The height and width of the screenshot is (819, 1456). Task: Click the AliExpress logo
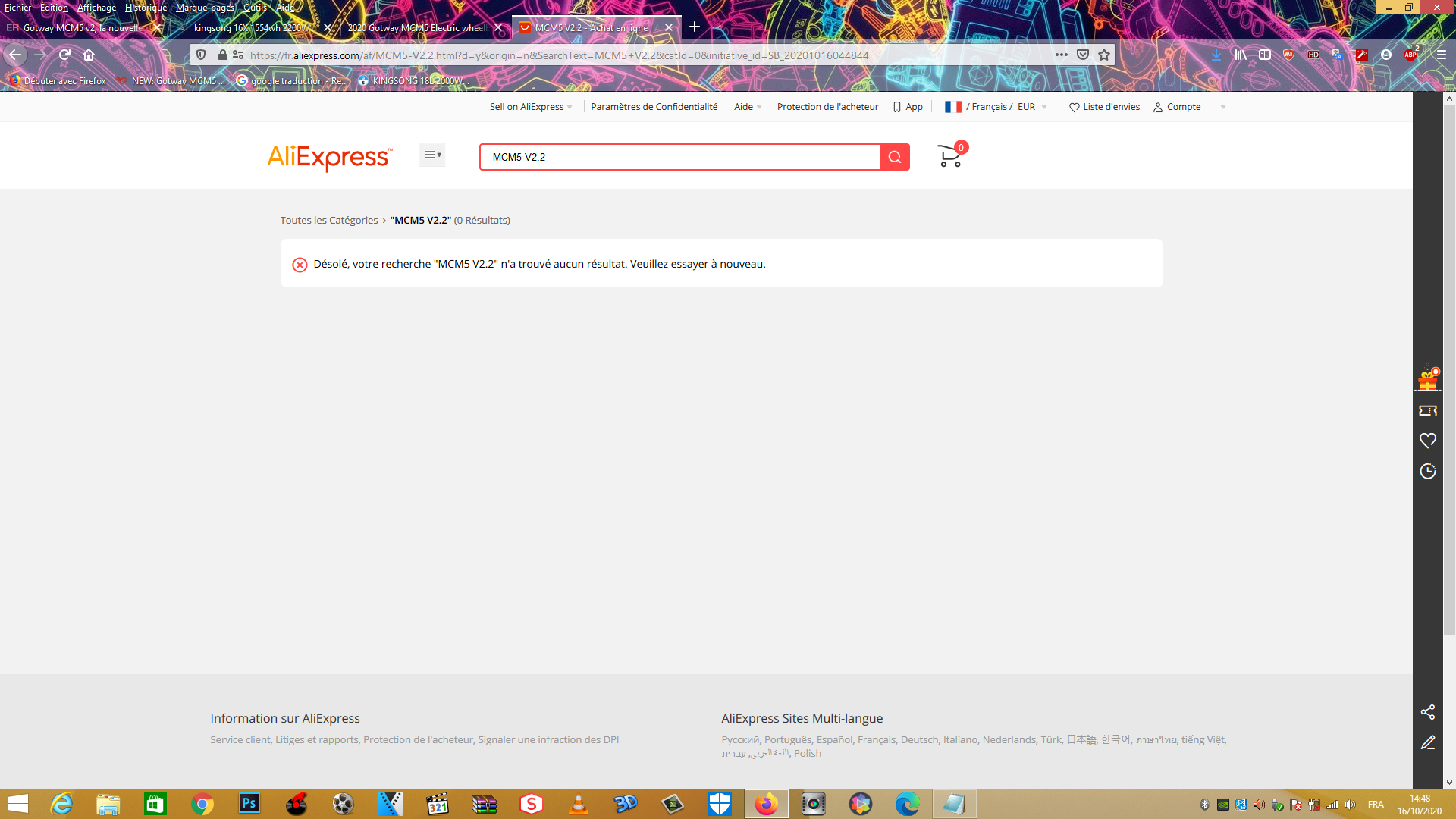pos(330,157)
